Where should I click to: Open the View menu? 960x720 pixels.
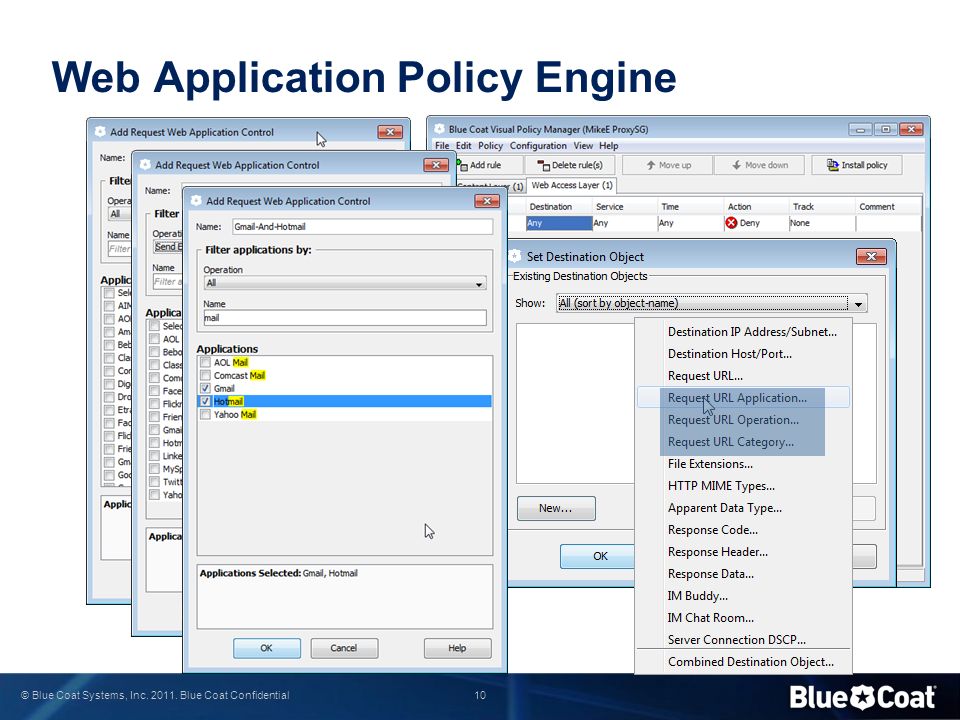coord(583,146)
